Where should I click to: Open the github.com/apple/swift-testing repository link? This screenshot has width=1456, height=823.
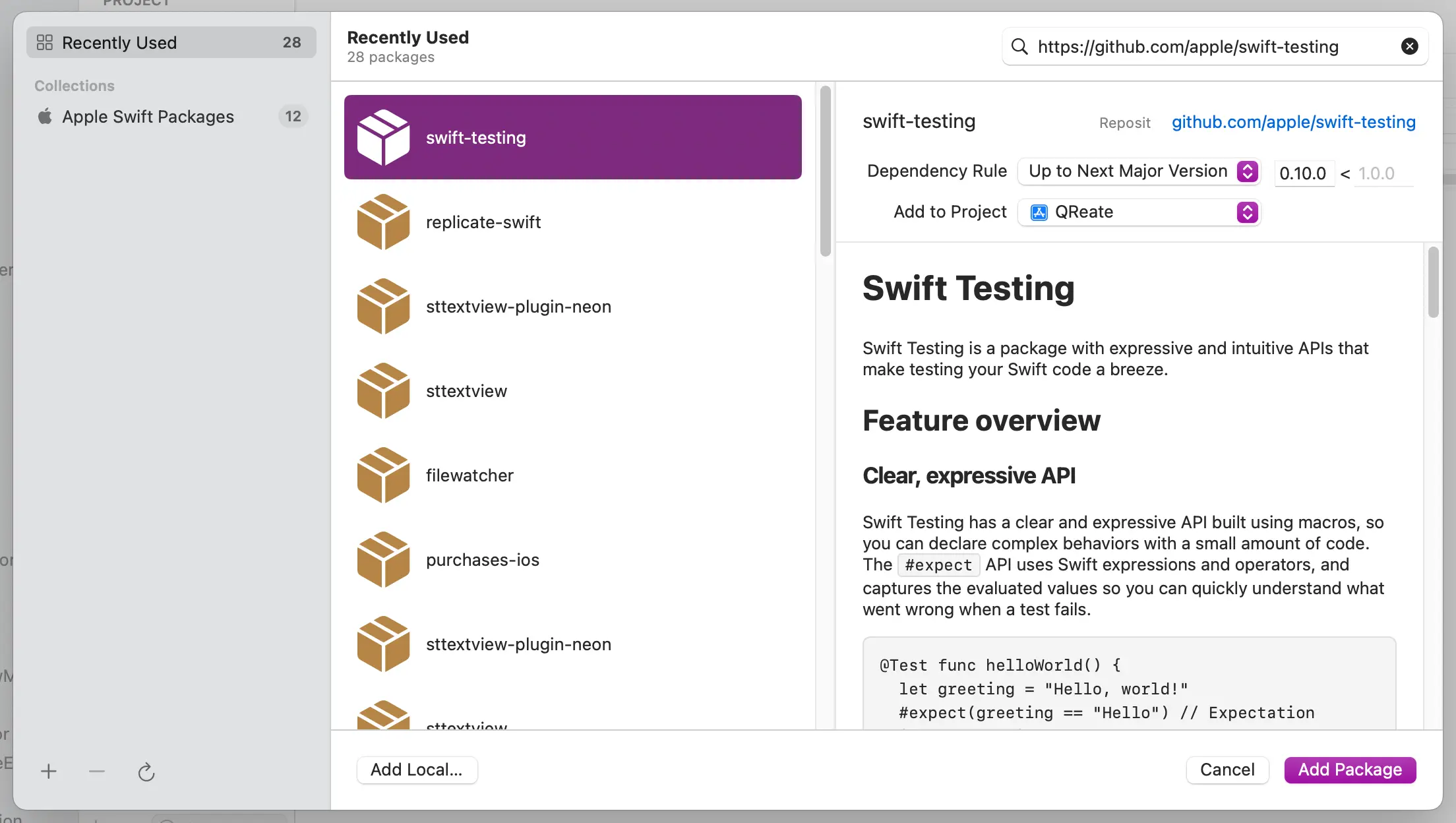pyautogui.click(x=1293, y=122)
